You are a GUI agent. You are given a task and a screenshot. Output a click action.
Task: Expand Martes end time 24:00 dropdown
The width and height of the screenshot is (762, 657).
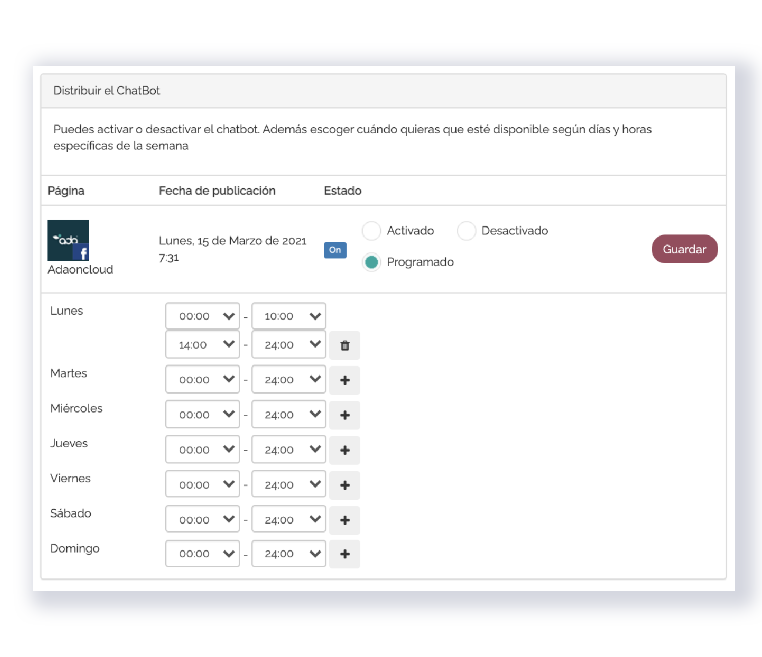(x=289, y=380)
